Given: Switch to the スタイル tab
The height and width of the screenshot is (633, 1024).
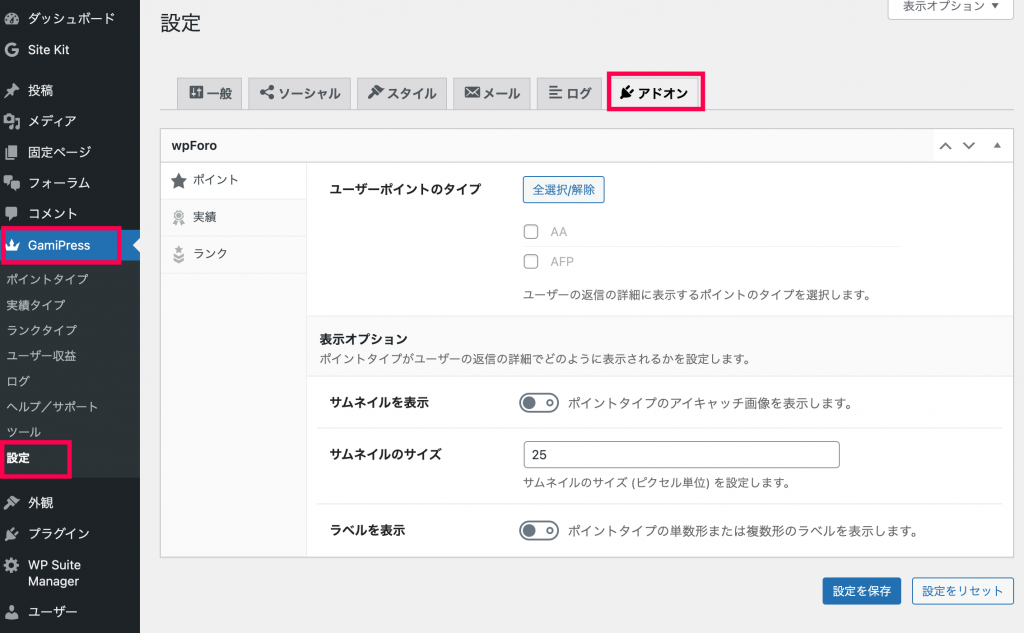Looking at the screenshot, I should click(402, 93).
